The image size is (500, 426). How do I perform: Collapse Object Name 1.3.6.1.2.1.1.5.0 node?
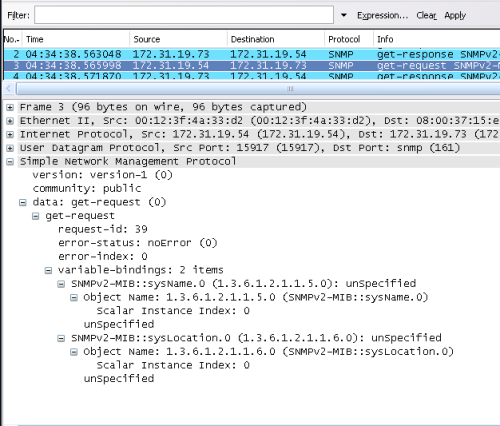pos(74,298)
